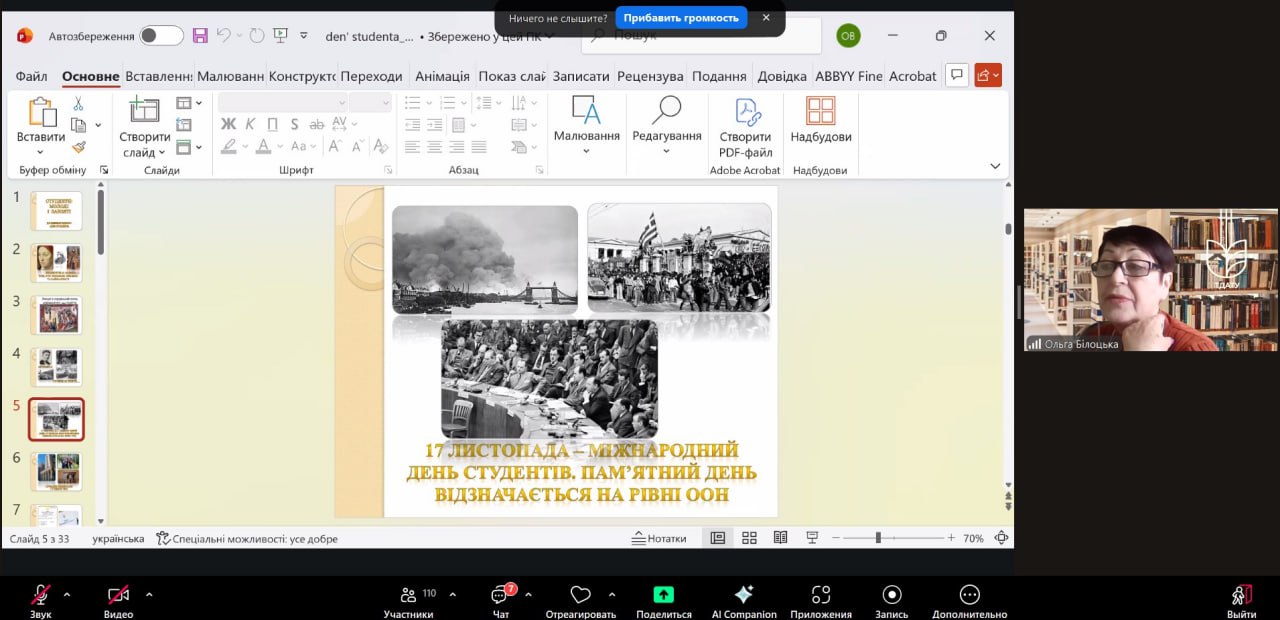
Task: Click the Raise Volume (Прибавить громкость) button
Action: (681, 18)
